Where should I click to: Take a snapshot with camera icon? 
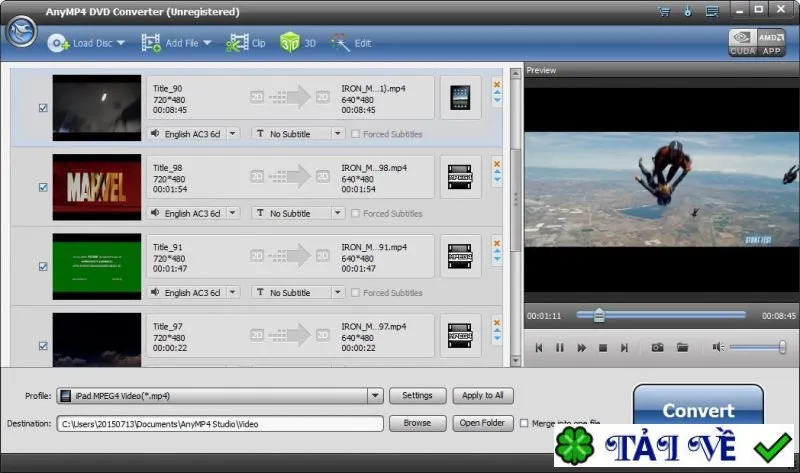click(x=658, y=348)
